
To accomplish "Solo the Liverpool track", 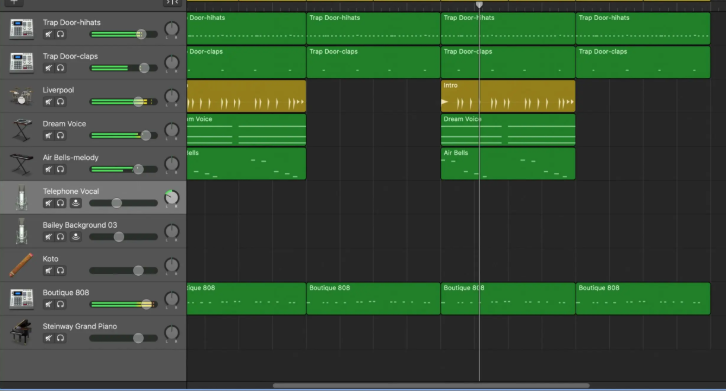I will (61, 102).
